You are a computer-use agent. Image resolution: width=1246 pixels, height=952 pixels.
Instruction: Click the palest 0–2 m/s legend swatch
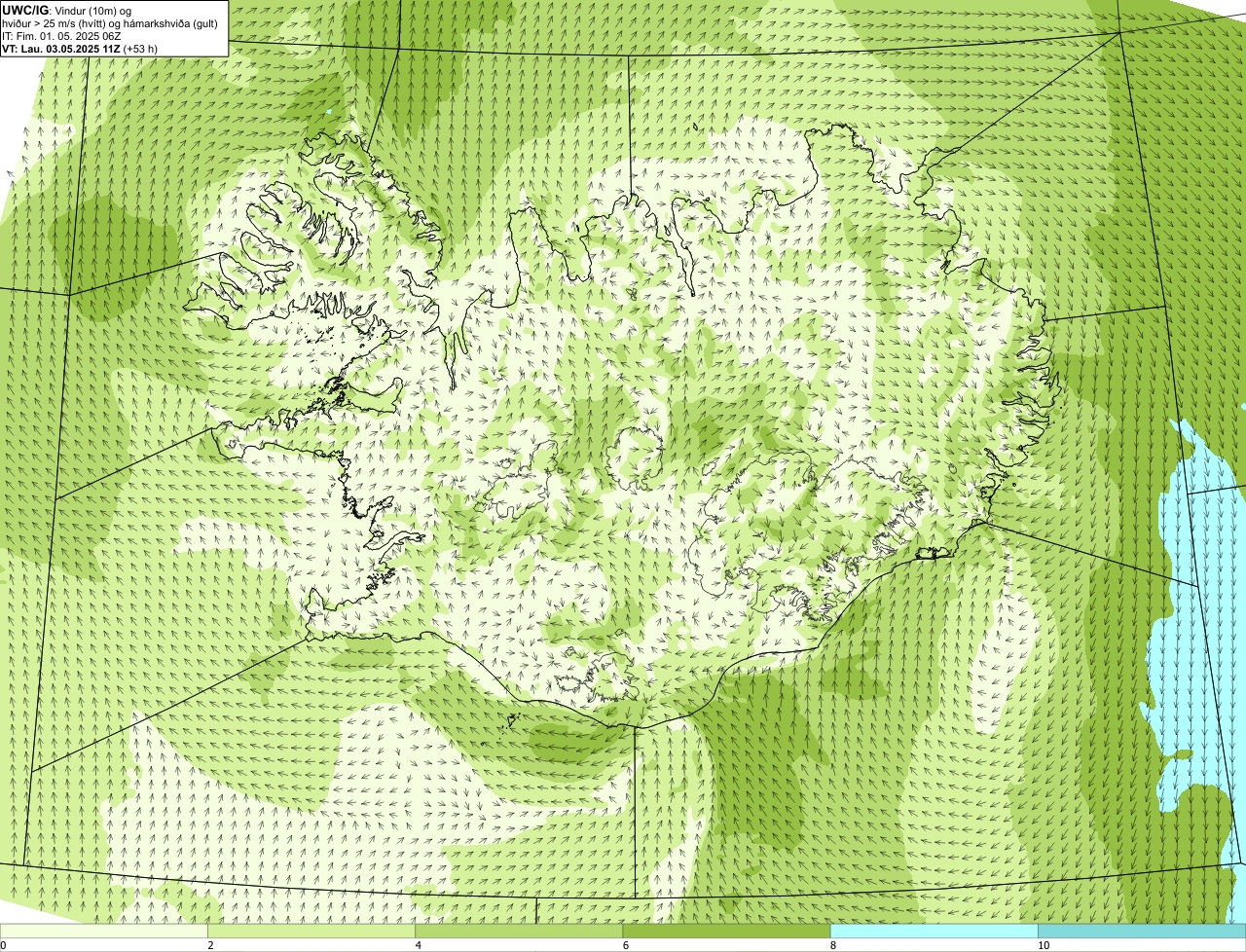click(104, 932)
